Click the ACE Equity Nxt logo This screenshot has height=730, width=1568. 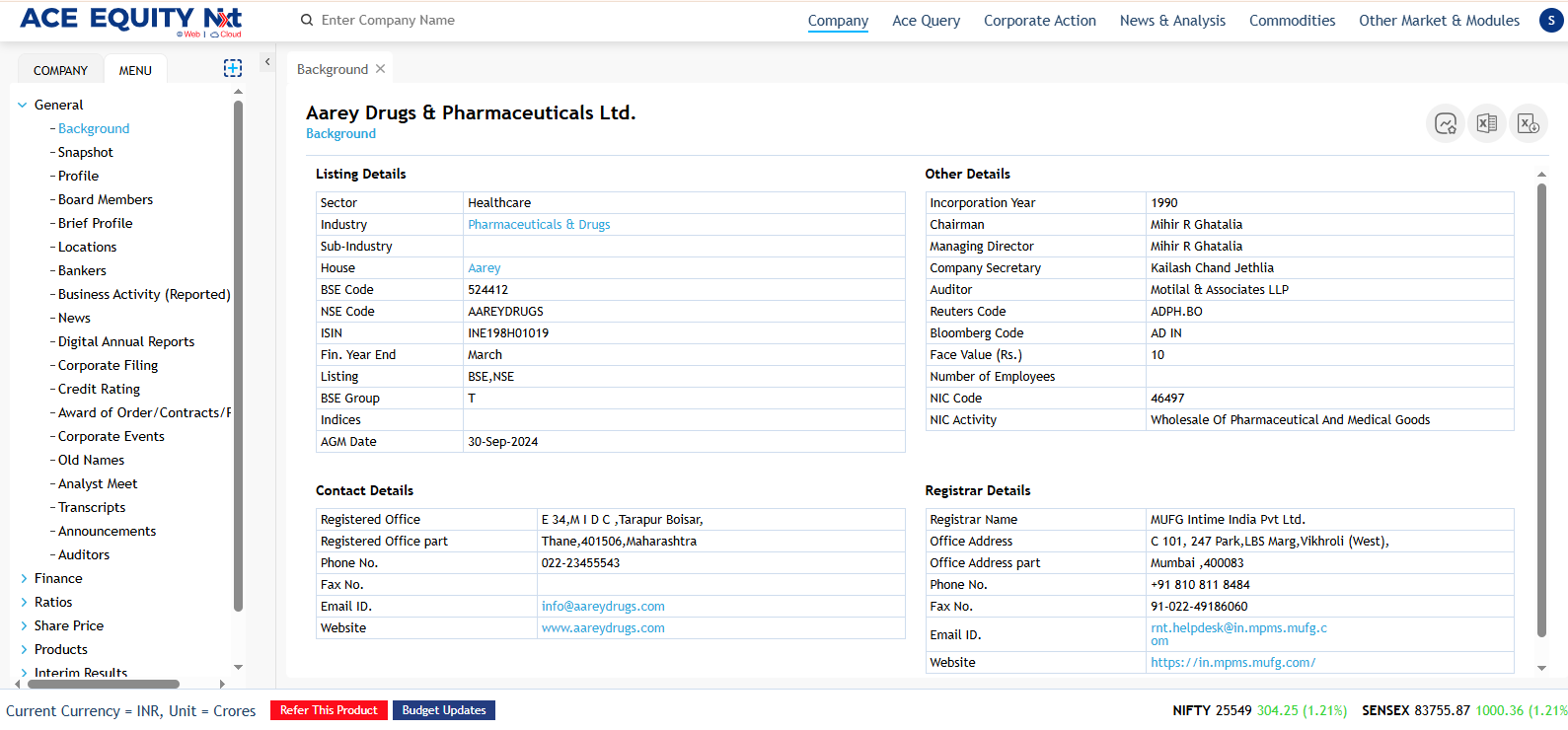pyautogui.click(x=130, y=21)
